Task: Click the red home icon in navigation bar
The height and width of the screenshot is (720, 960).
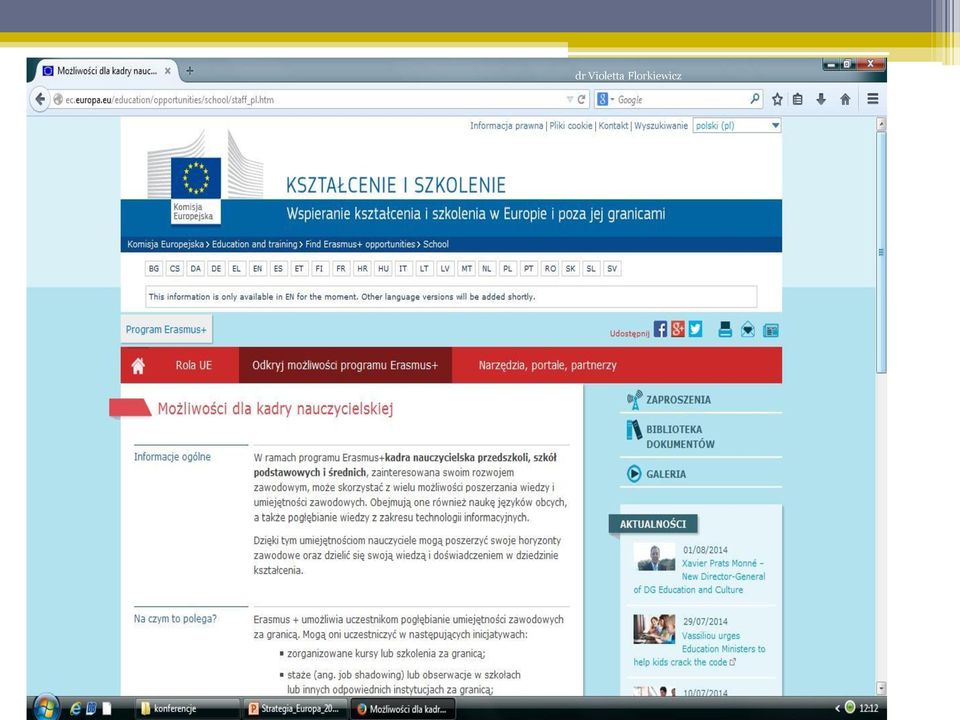Action: tap(138, 366)
